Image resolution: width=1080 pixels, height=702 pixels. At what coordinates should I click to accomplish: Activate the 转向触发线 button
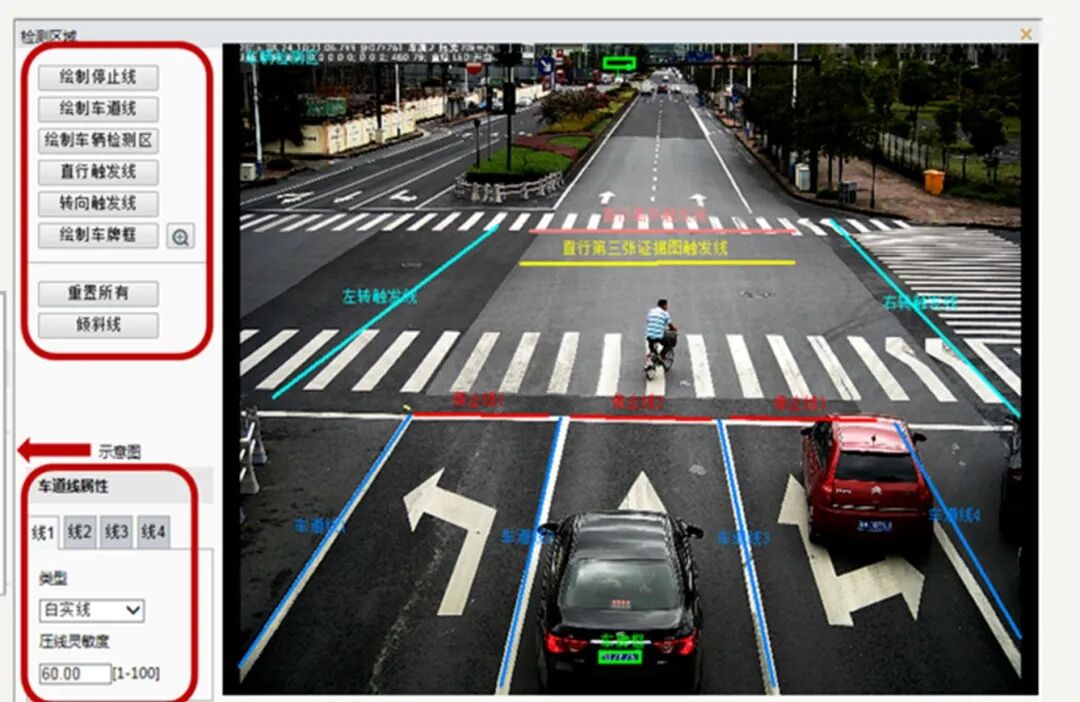point(98,204)
